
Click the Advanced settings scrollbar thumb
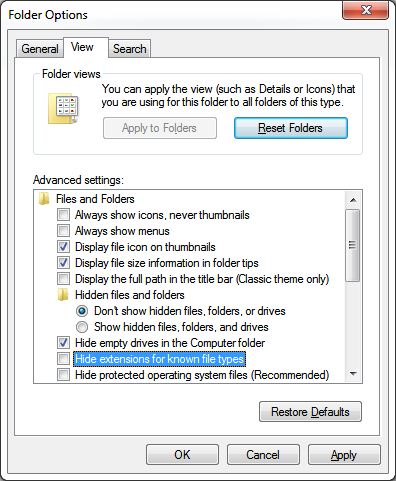353,245
